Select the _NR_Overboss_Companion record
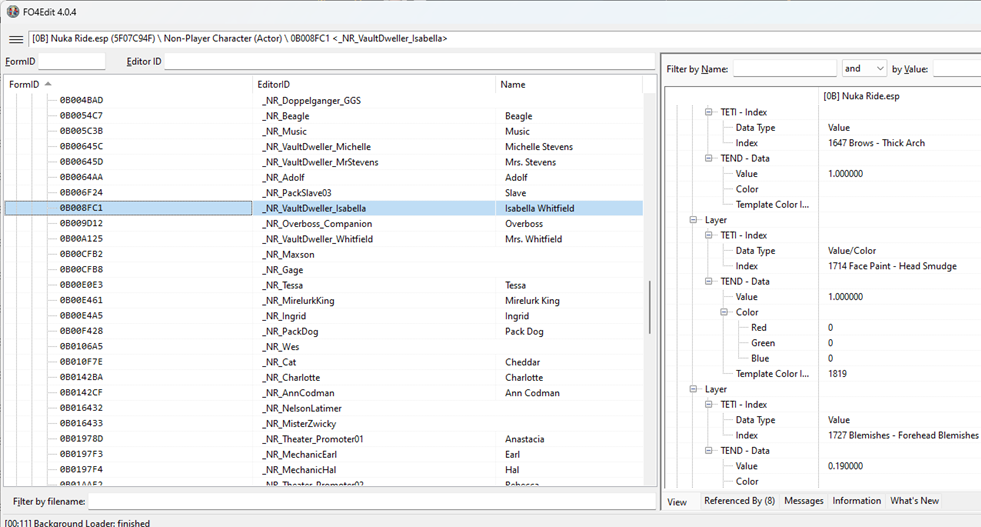 (323, 223)
